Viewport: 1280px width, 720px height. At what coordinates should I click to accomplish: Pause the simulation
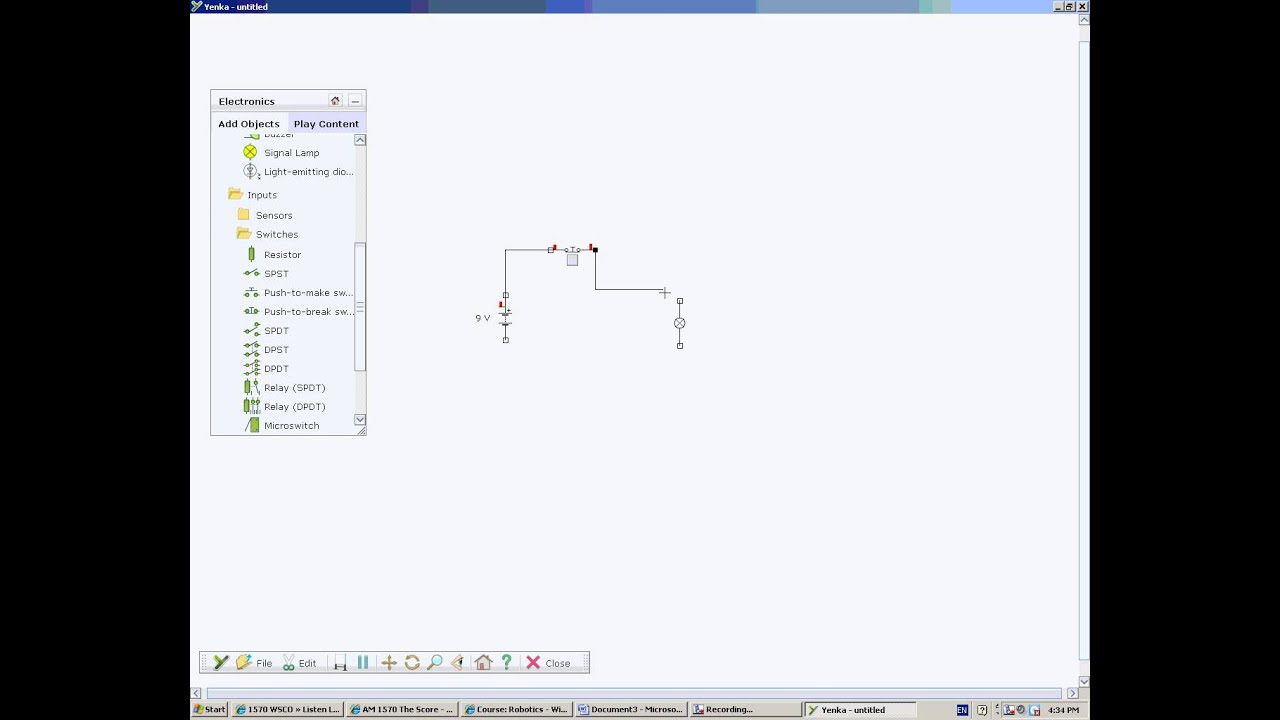[x=363, y=663]
